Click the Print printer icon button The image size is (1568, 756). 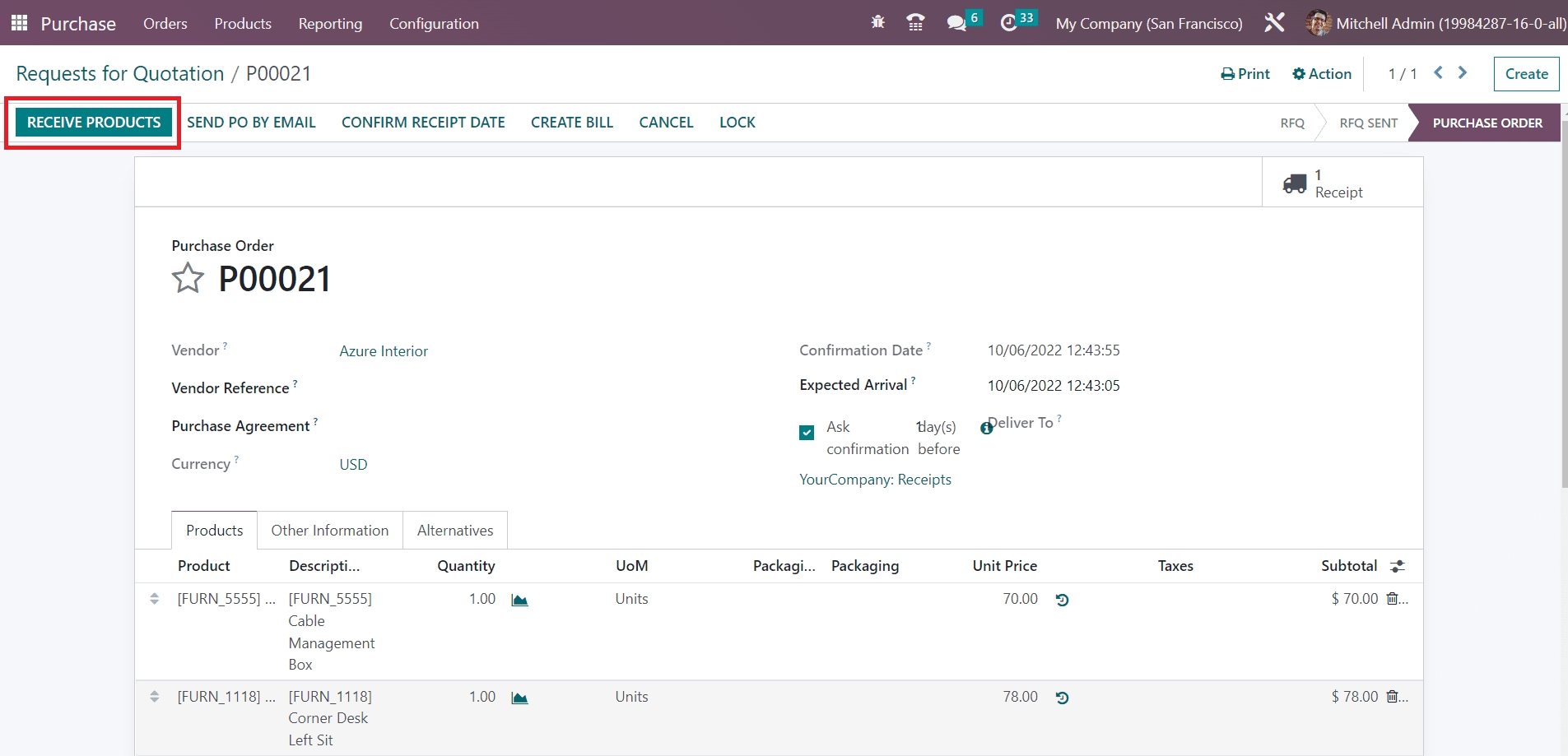[1245, 73]
